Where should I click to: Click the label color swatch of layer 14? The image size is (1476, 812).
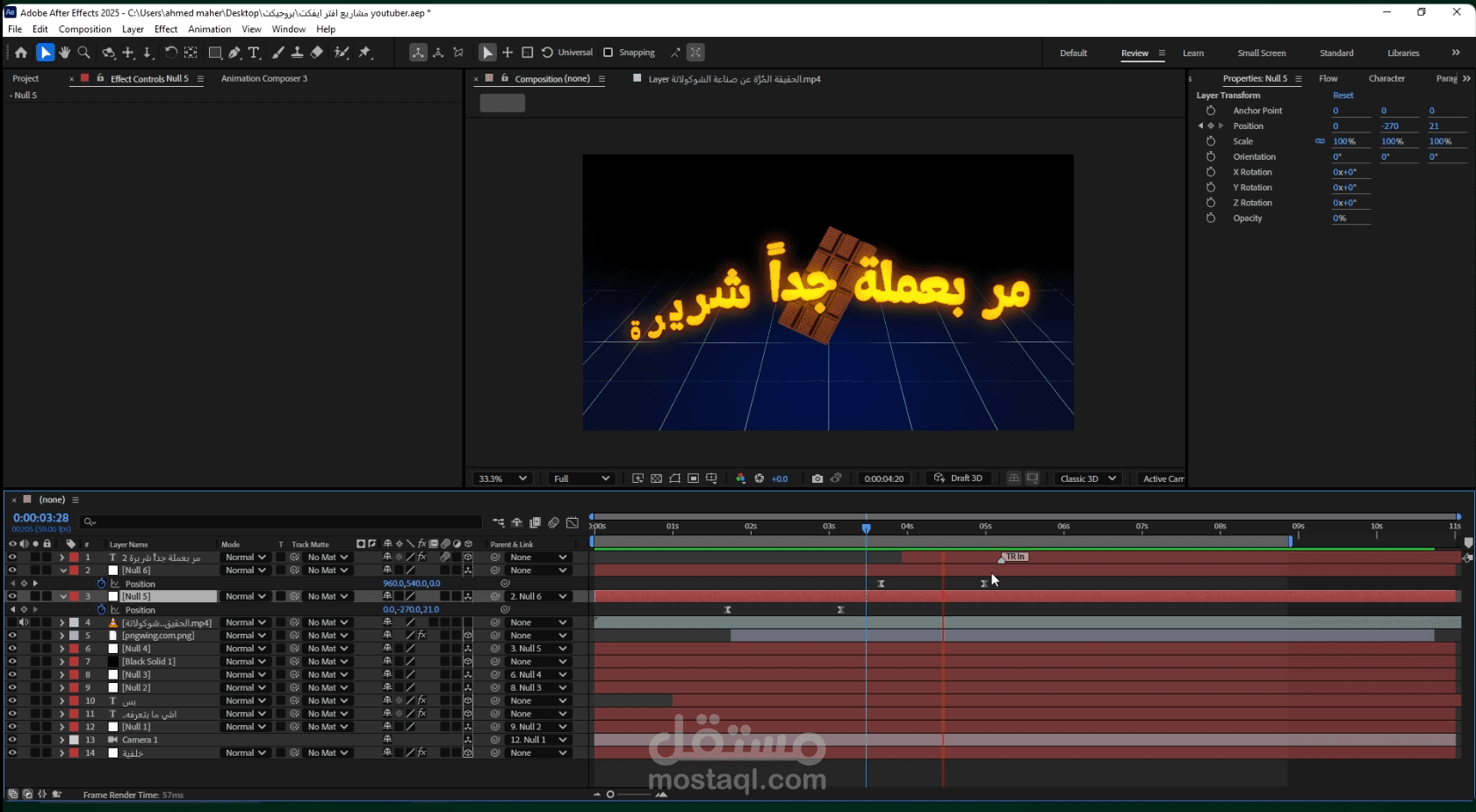coord(74,753)
